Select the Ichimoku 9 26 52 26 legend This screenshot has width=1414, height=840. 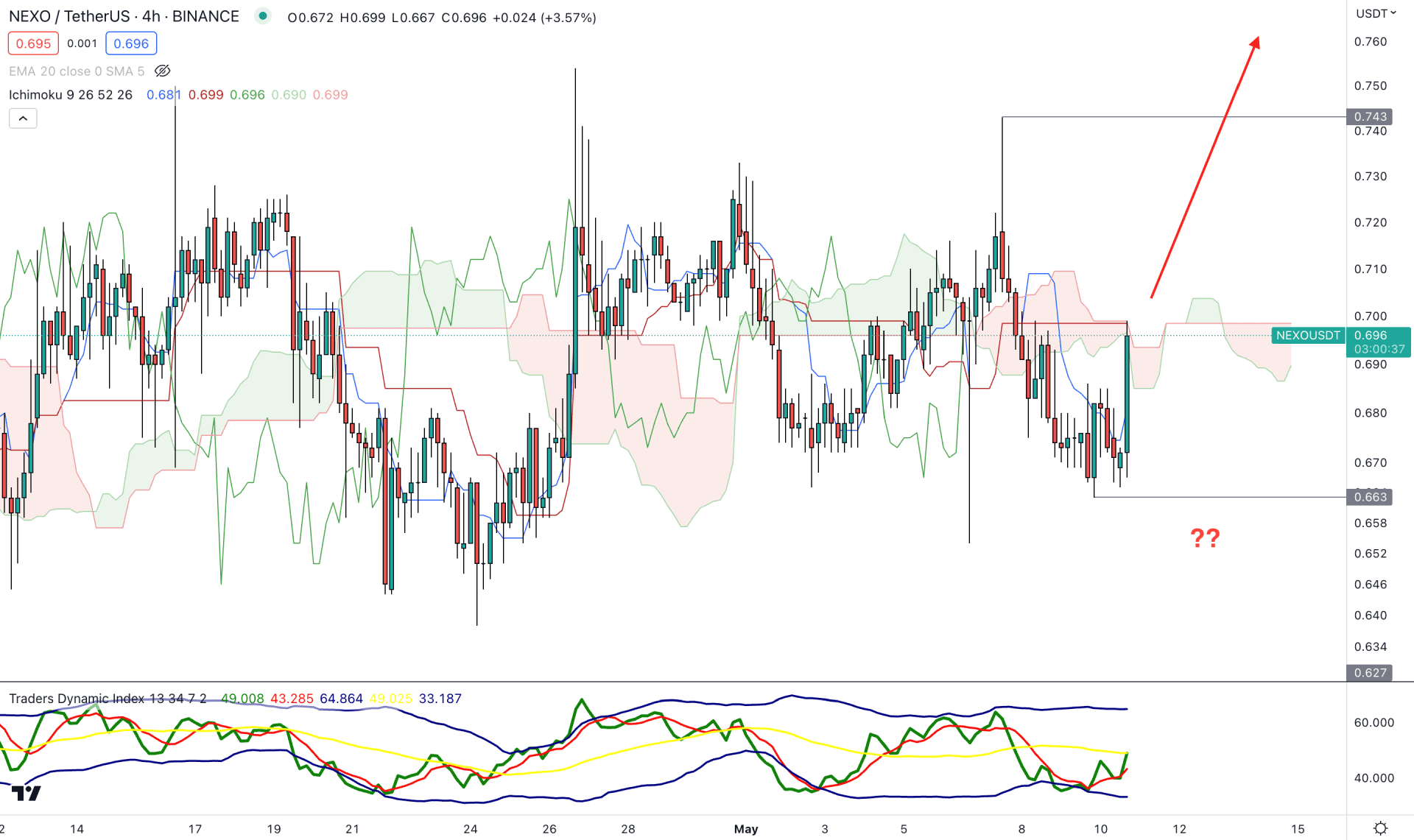click(x=71, y=95)
